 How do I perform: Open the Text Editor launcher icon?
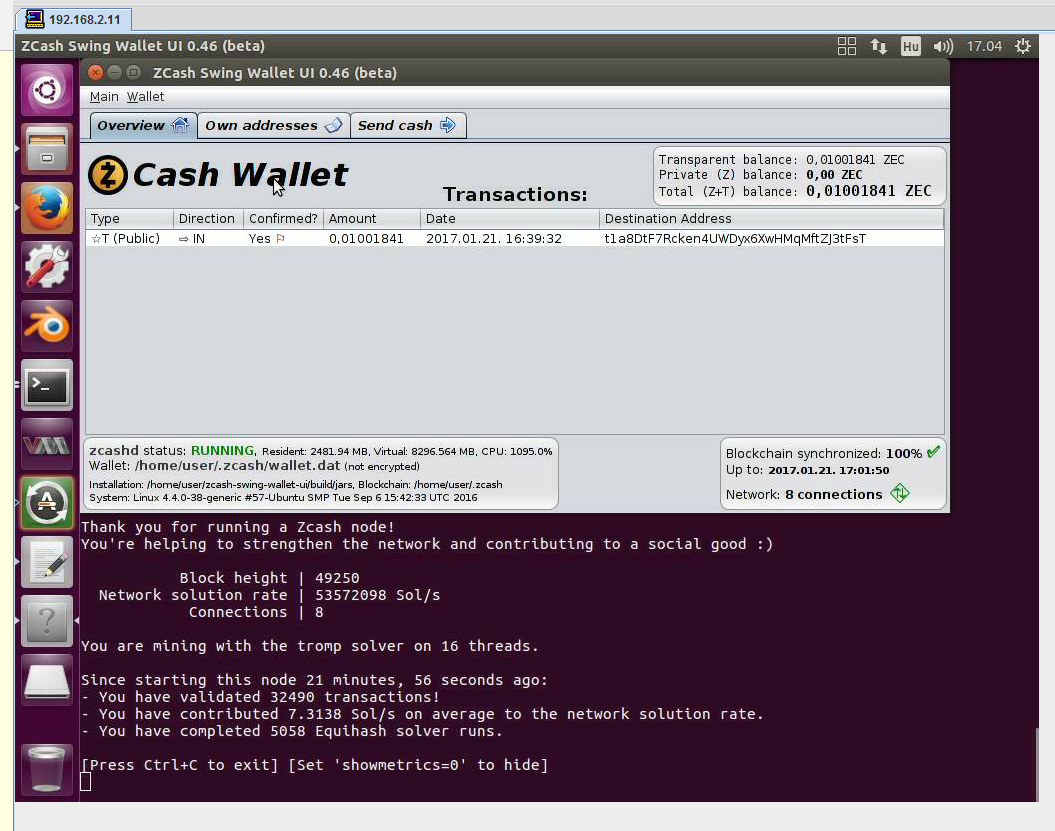point(46,563)
